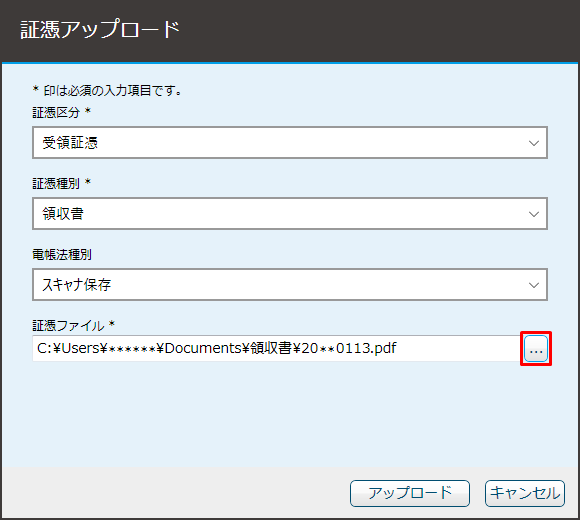Click the 証憑区分 field label
The width and height of the screenshot is (580, 520).
point(56,113)
